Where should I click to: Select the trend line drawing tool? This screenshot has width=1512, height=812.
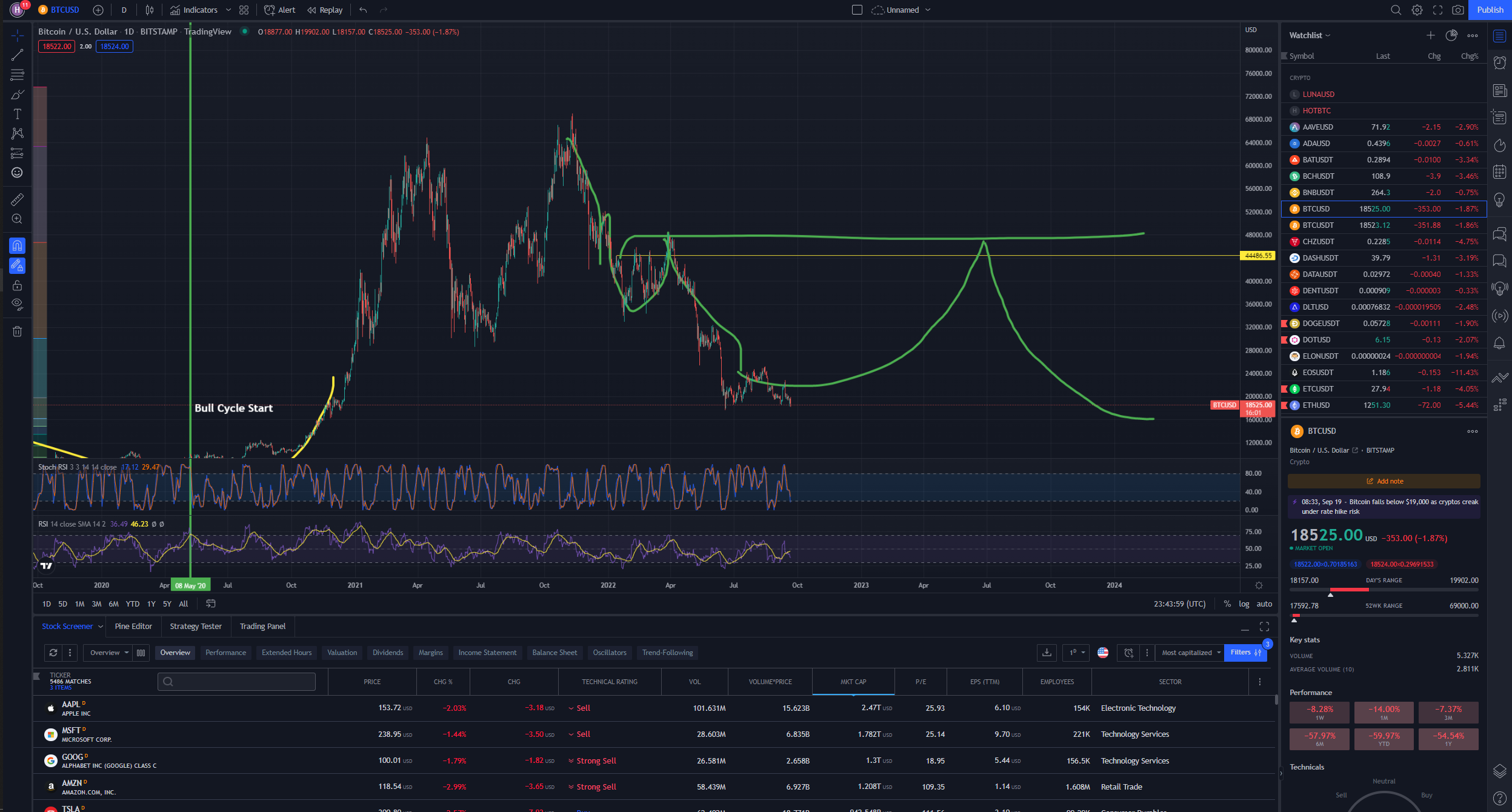click(x=17, y=55)
